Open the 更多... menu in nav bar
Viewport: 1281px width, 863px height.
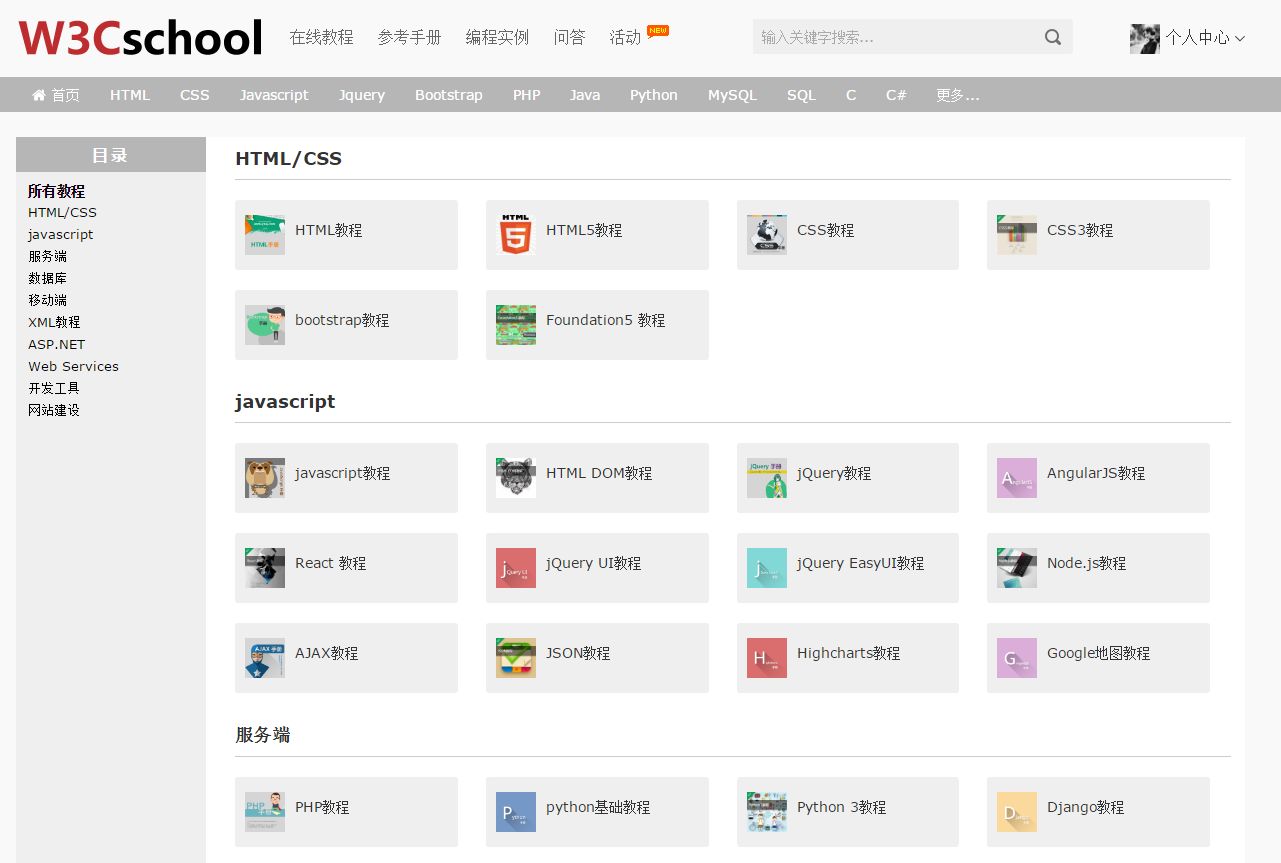pyautogui.click(x=958, y=95)
